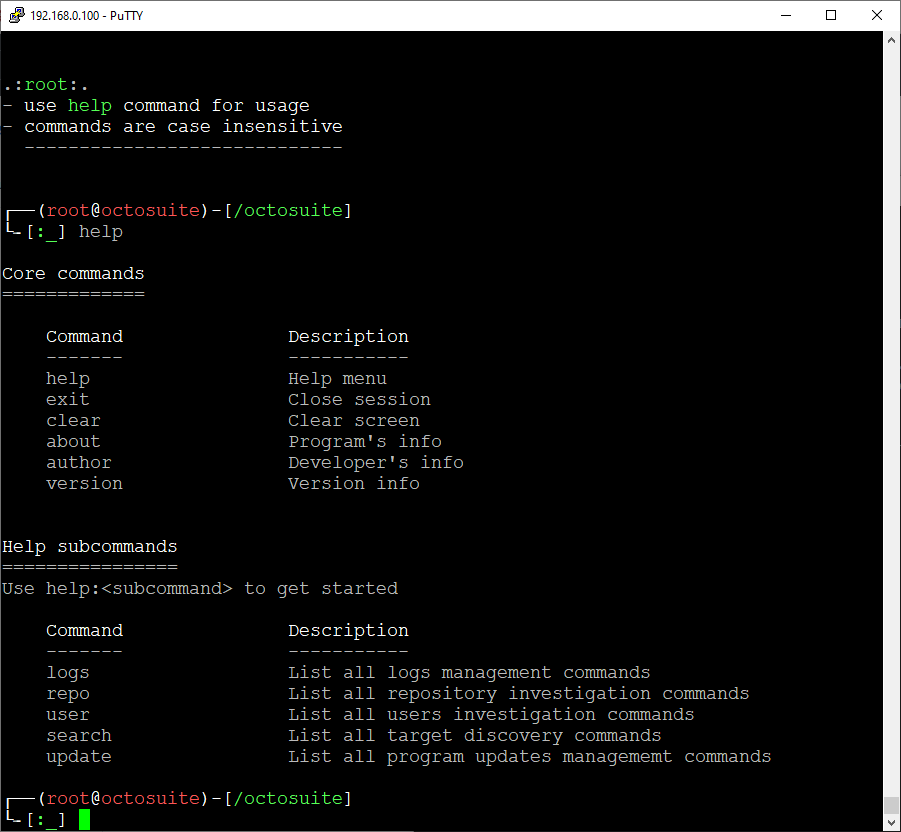Click the 'about' core command text
This screenshot has width=901, height=832.
73,442
